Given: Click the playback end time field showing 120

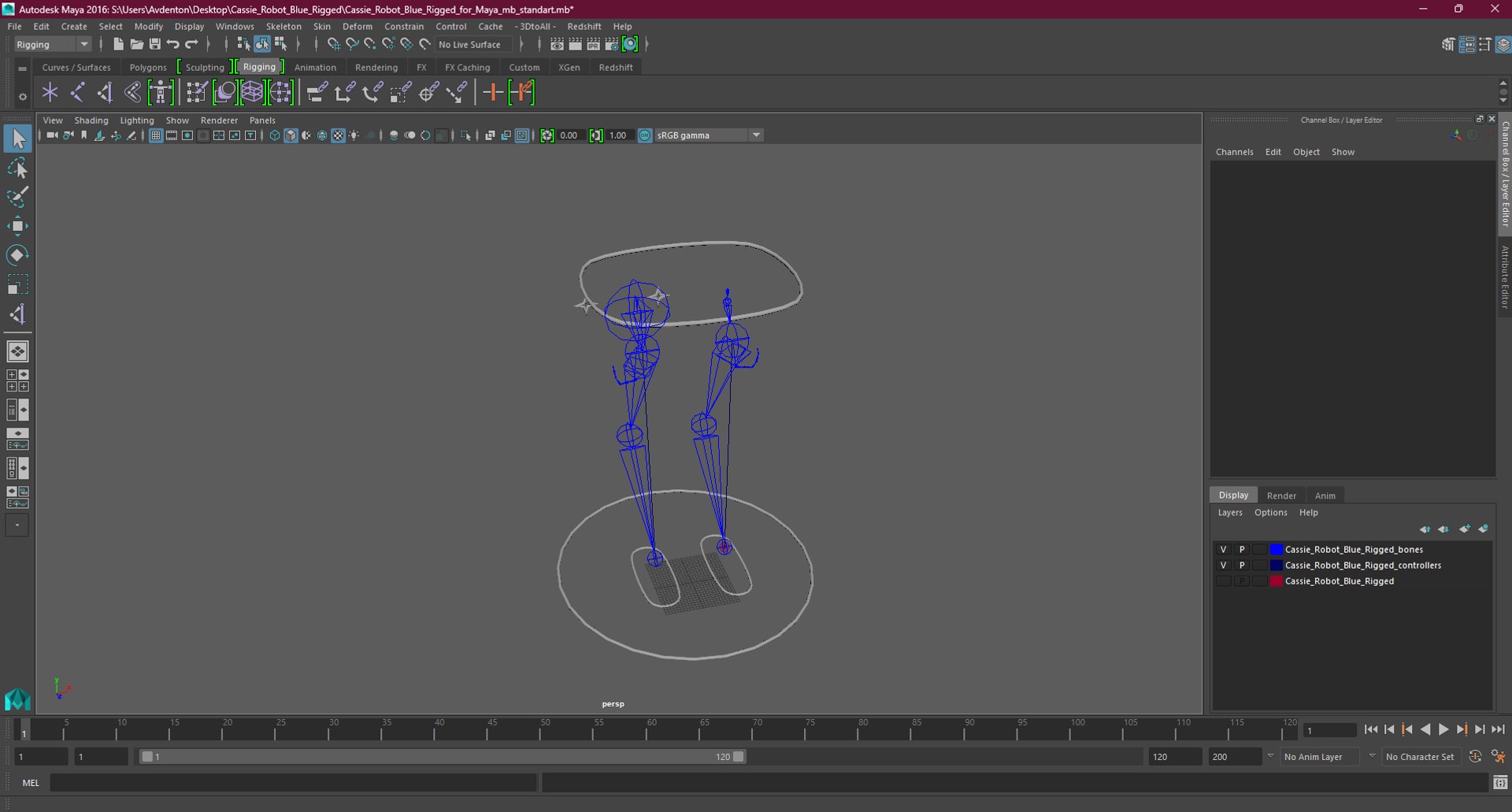Looking at the screenshot, I should [x=1174, y=757].
